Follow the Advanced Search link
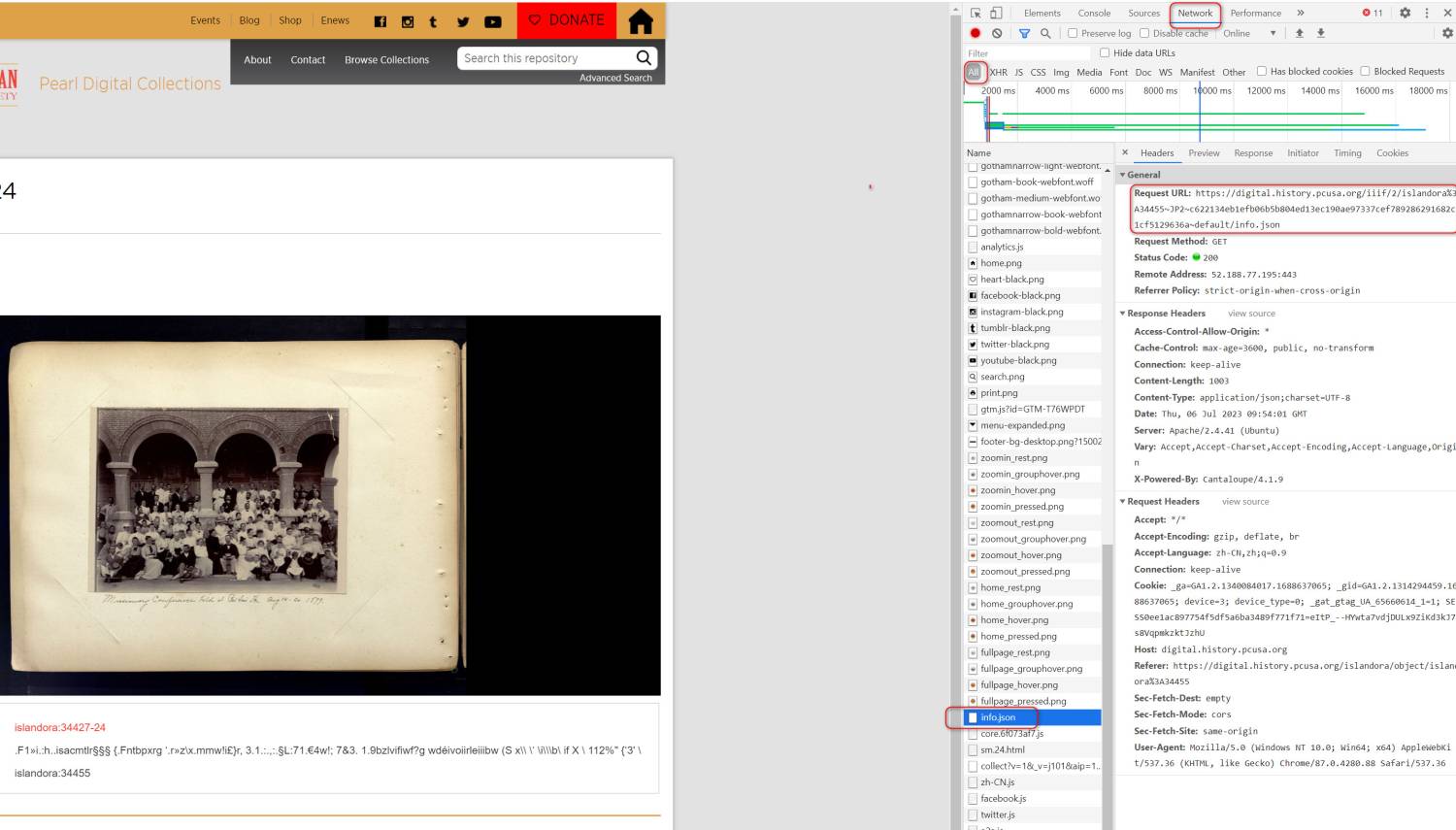Viewport: 1456px width, 830px height. point(615,78)
